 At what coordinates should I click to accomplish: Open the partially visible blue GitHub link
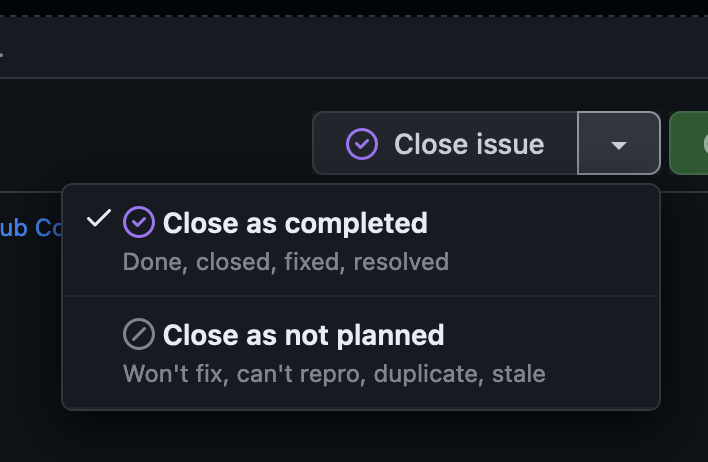(31, 228)
